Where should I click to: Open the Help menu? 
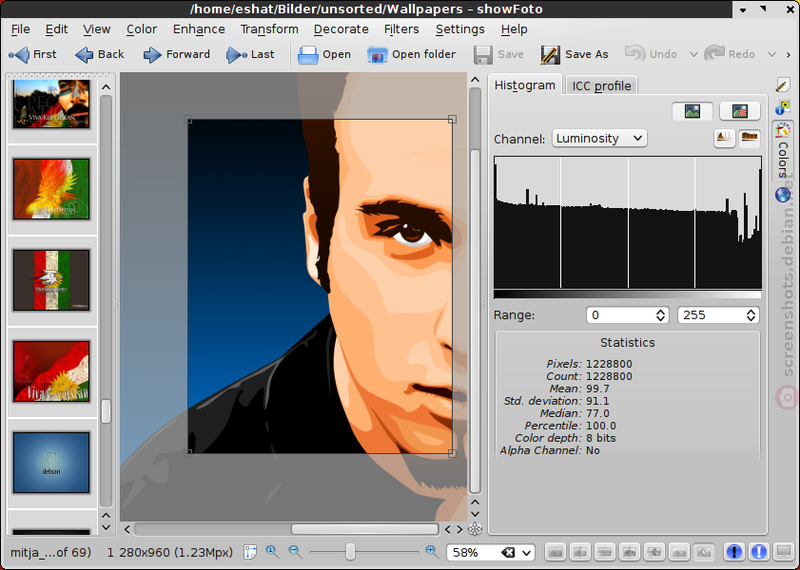pyautogui.click(x=514, y=30)
